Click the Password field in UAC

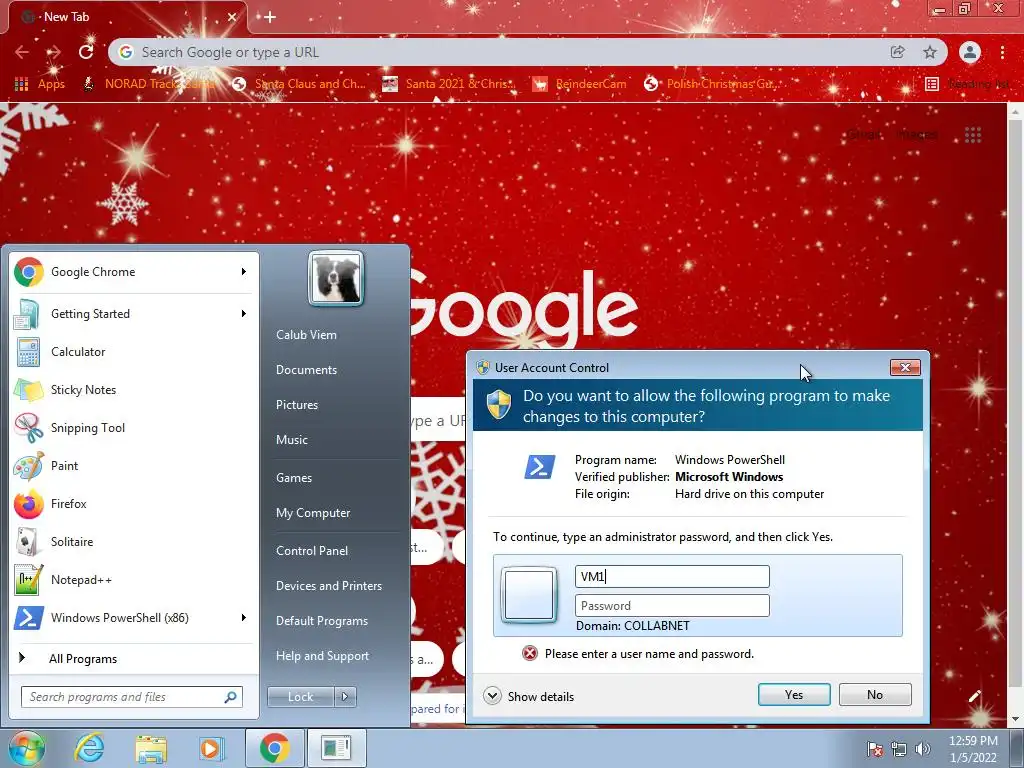(672, 605)
